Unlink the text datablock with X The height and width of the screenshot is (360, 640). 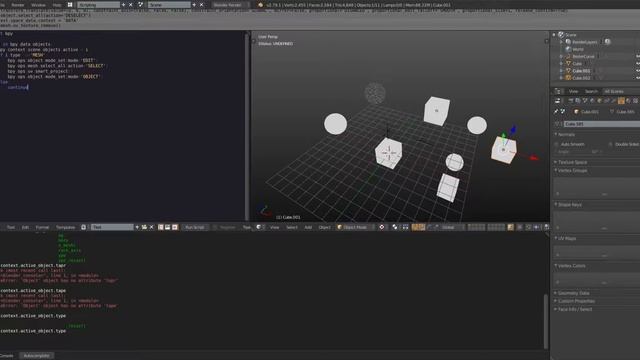click(151, 227)
